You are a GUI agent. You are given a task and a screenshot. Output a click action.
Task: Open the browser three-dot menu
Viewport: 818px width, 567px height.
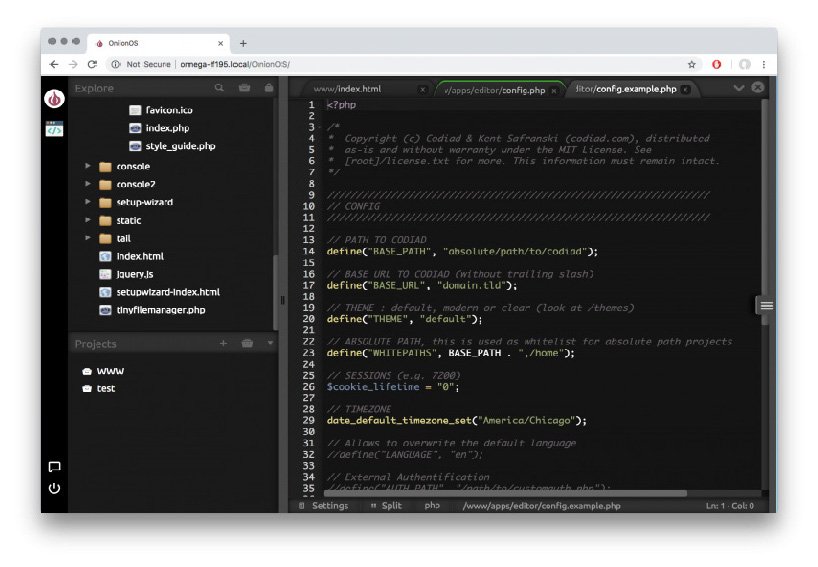[764, 64]
